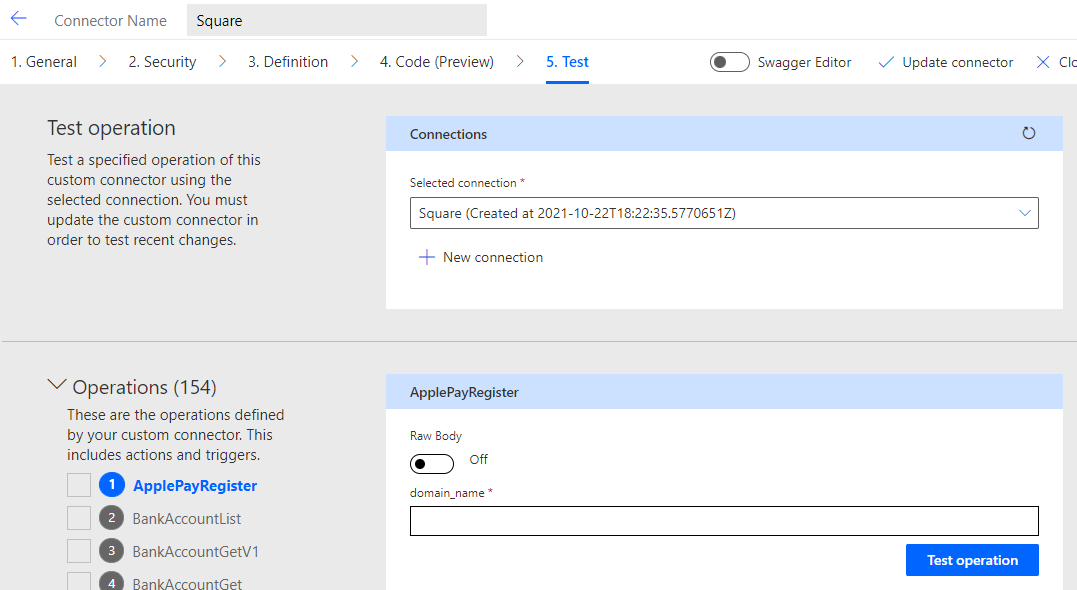Click the Connector Name field containing Square
This screenshot has width=1077, height=590.
click(x=337, y=20)
